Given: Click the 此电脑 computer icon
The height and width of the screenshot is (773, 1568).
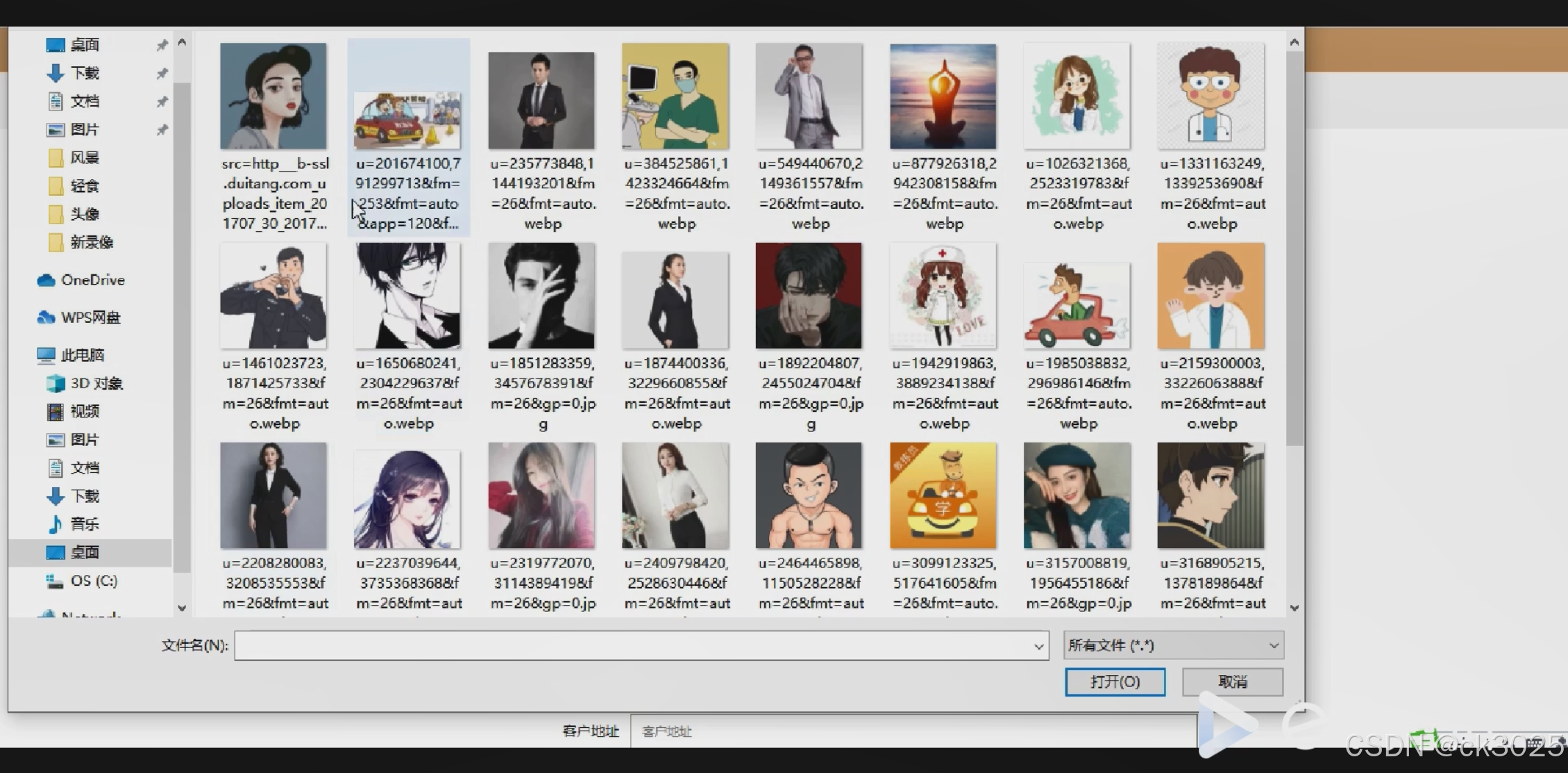Looking at the screenshot, I should 46,356.
